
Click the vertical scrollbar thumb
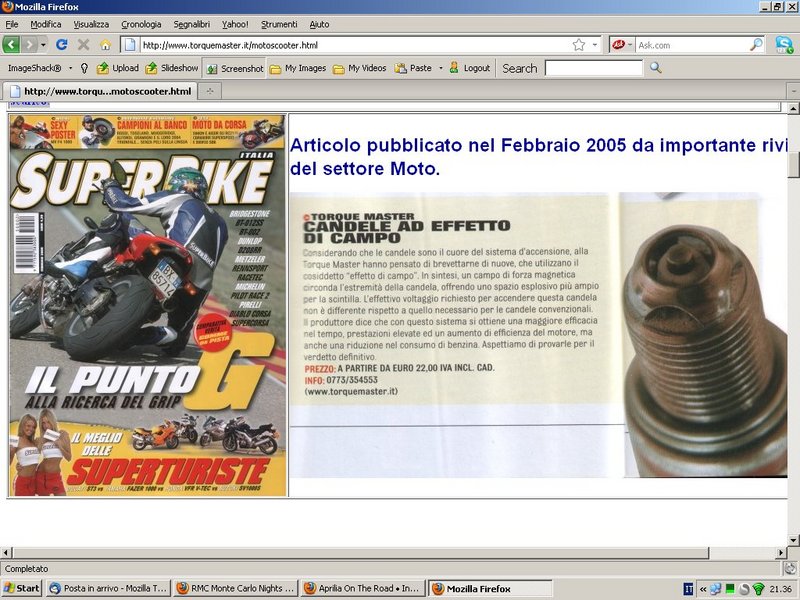point(793,165)
